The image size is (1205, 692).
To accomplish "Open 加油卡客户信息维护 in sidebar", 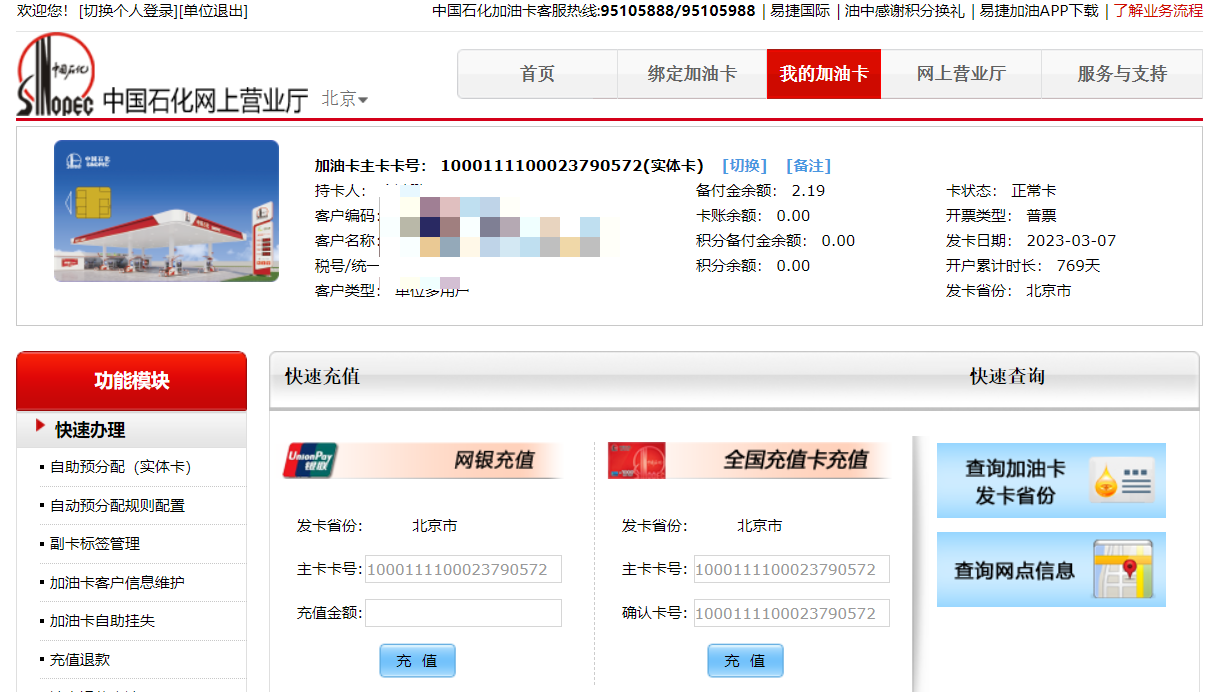I will 117,583.
